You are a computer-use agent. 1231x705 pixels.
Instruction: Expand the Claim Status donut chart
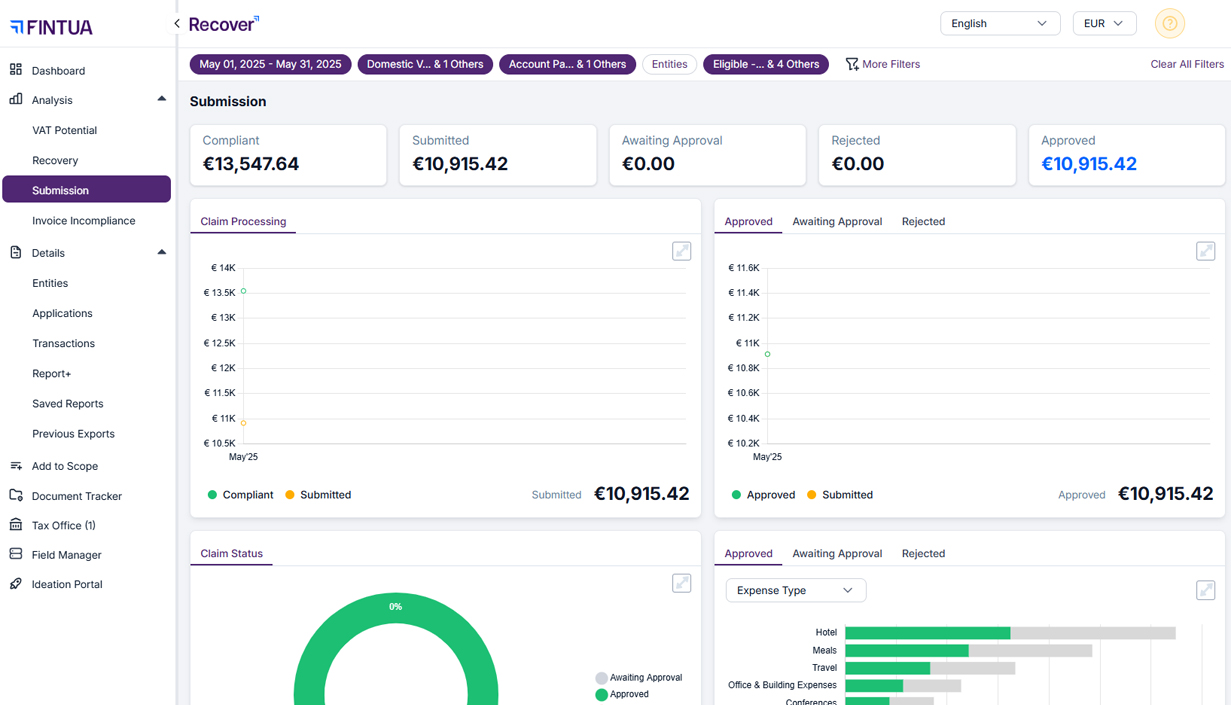coord(681,583)
